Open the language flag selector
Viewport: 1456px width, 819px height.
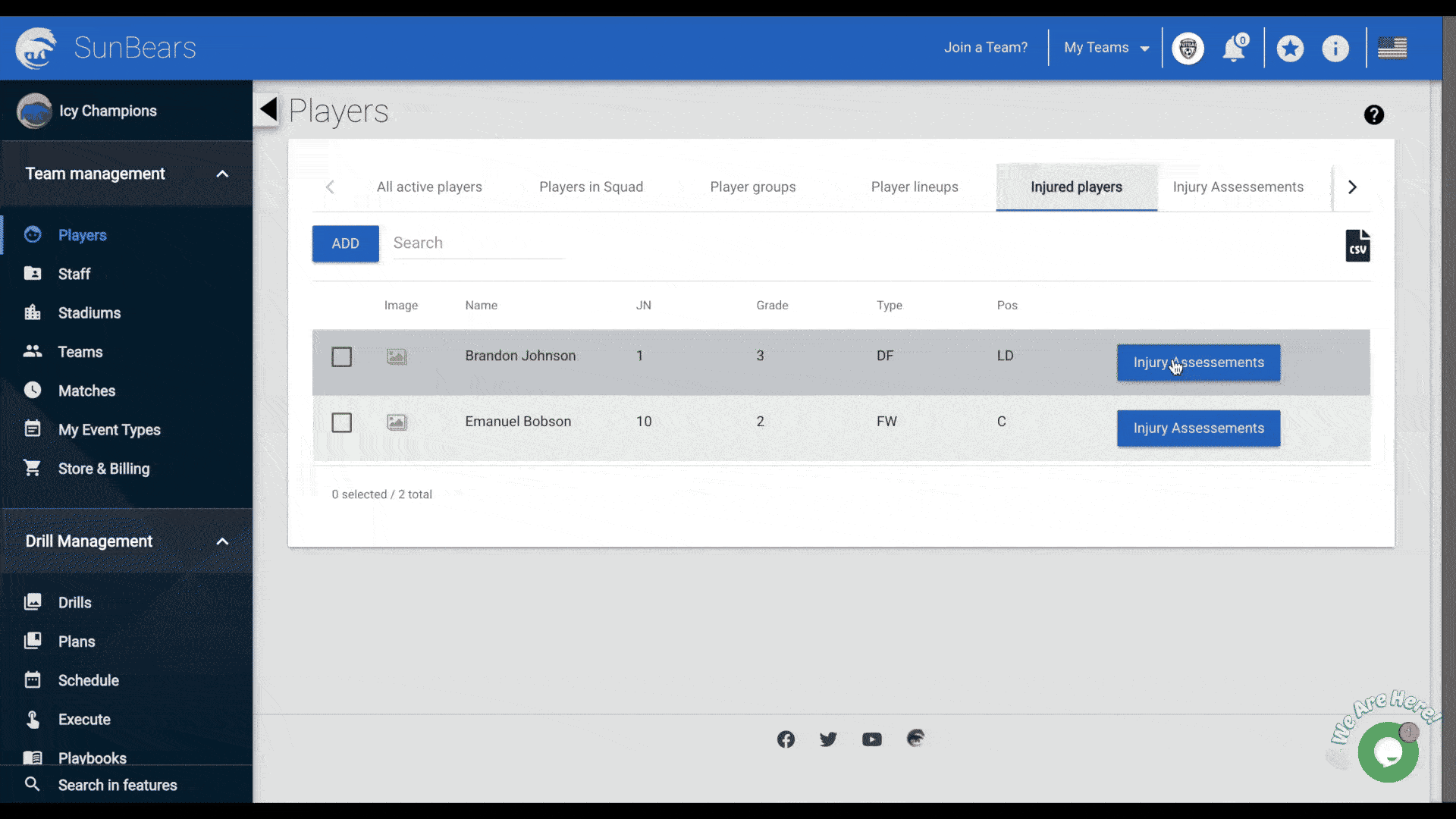pyautogui.click(x=1392, y=49)
